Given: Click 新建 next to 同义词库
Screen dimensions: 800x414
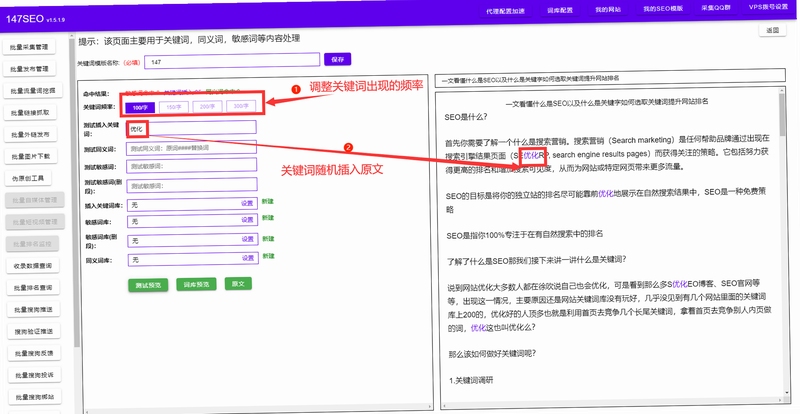Looking at the screenshot, I should 268,256.
